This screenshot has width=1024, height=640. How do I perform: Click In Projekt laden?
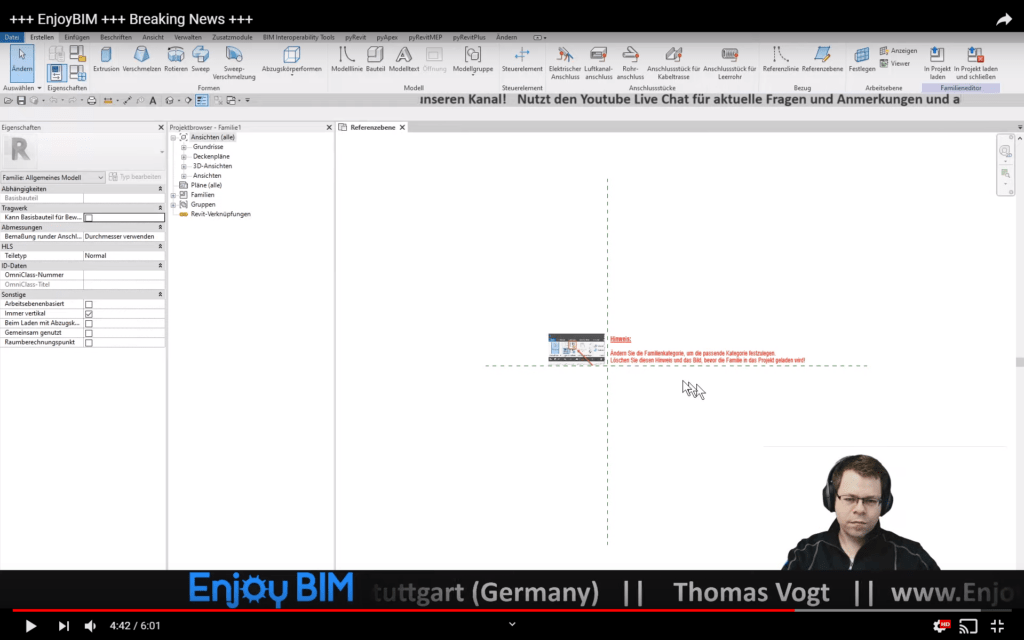point(937,63)
